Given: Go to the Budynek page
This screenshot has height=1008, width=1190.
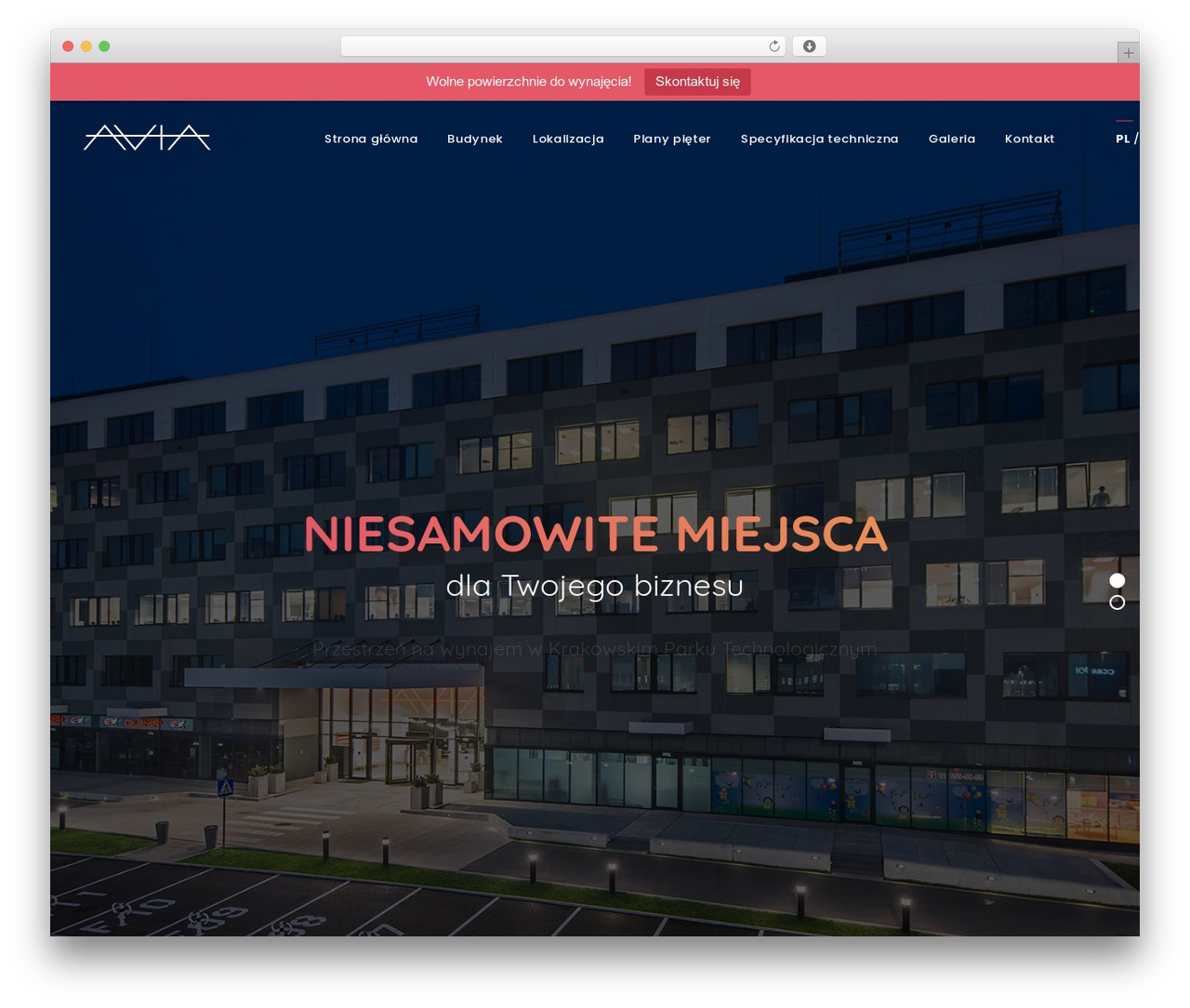Looking at the screenshot, I should (x=475, y=139).
